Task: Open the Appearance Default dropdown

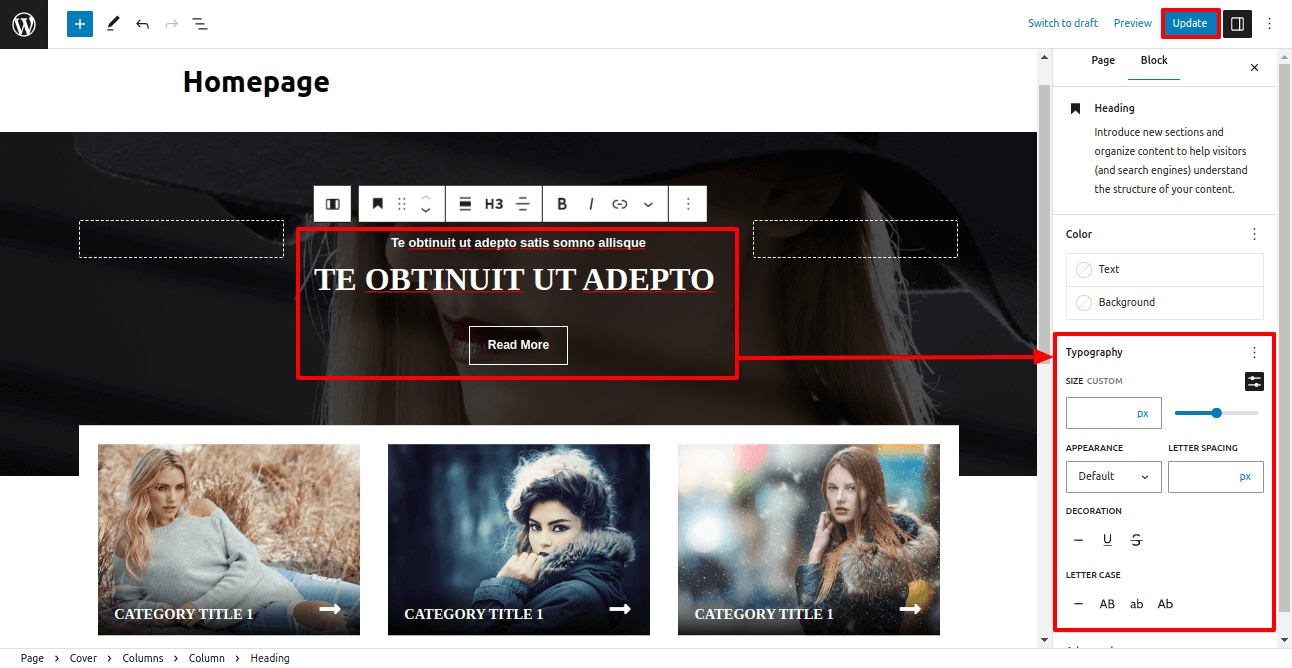Action: point(1113,477)
